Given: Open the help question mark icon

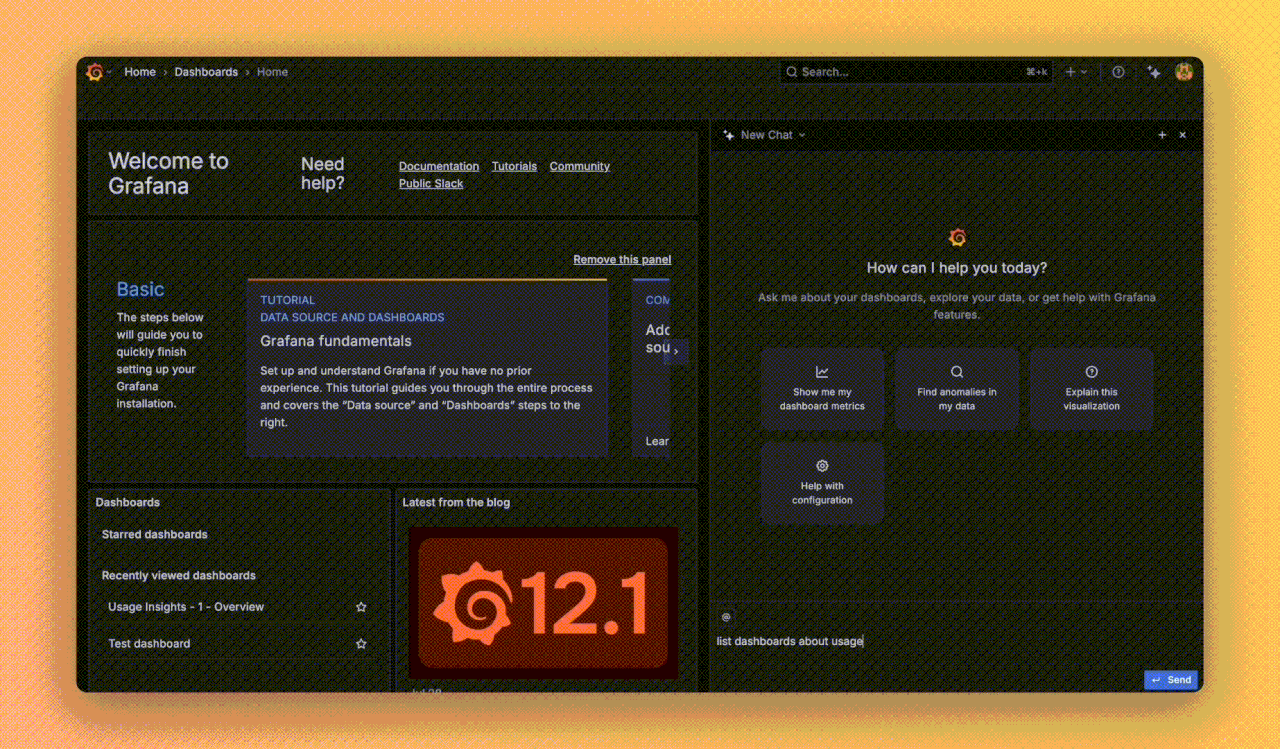Looking at the screenshot, I should pos(1118,72).
